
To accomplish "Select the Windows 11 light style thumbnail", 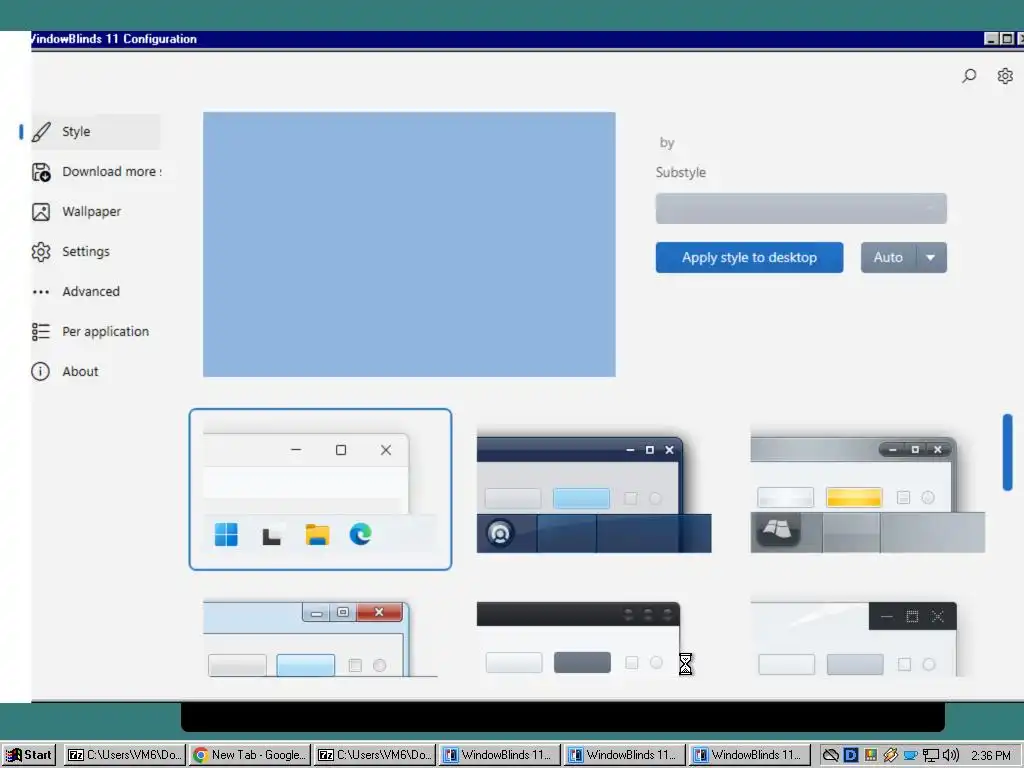I will tap(320, 489).
